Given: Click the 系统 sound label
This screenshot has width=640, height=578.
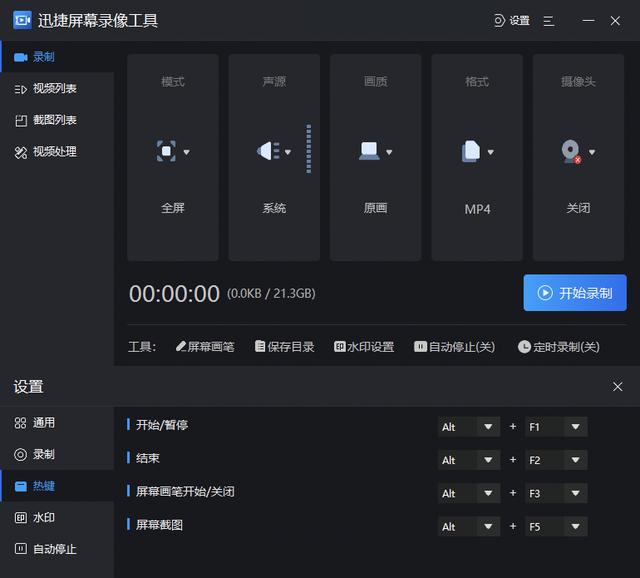Looking at the screenshot, I should [x=274, y=208].
